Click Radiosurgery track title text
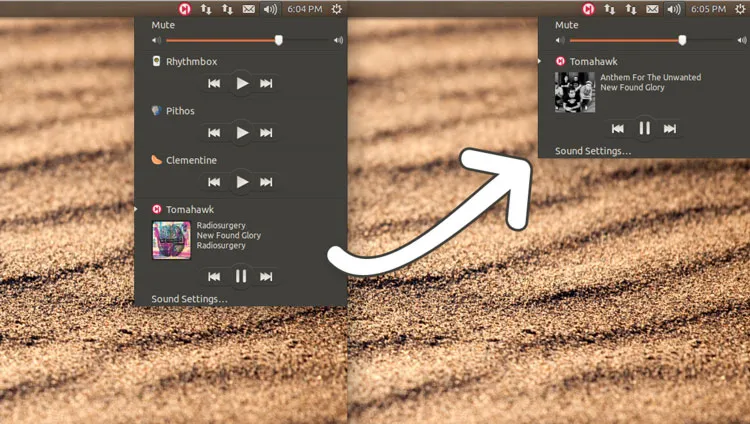The height and width of the screenshot is (424, 750). tap(221, 225)
